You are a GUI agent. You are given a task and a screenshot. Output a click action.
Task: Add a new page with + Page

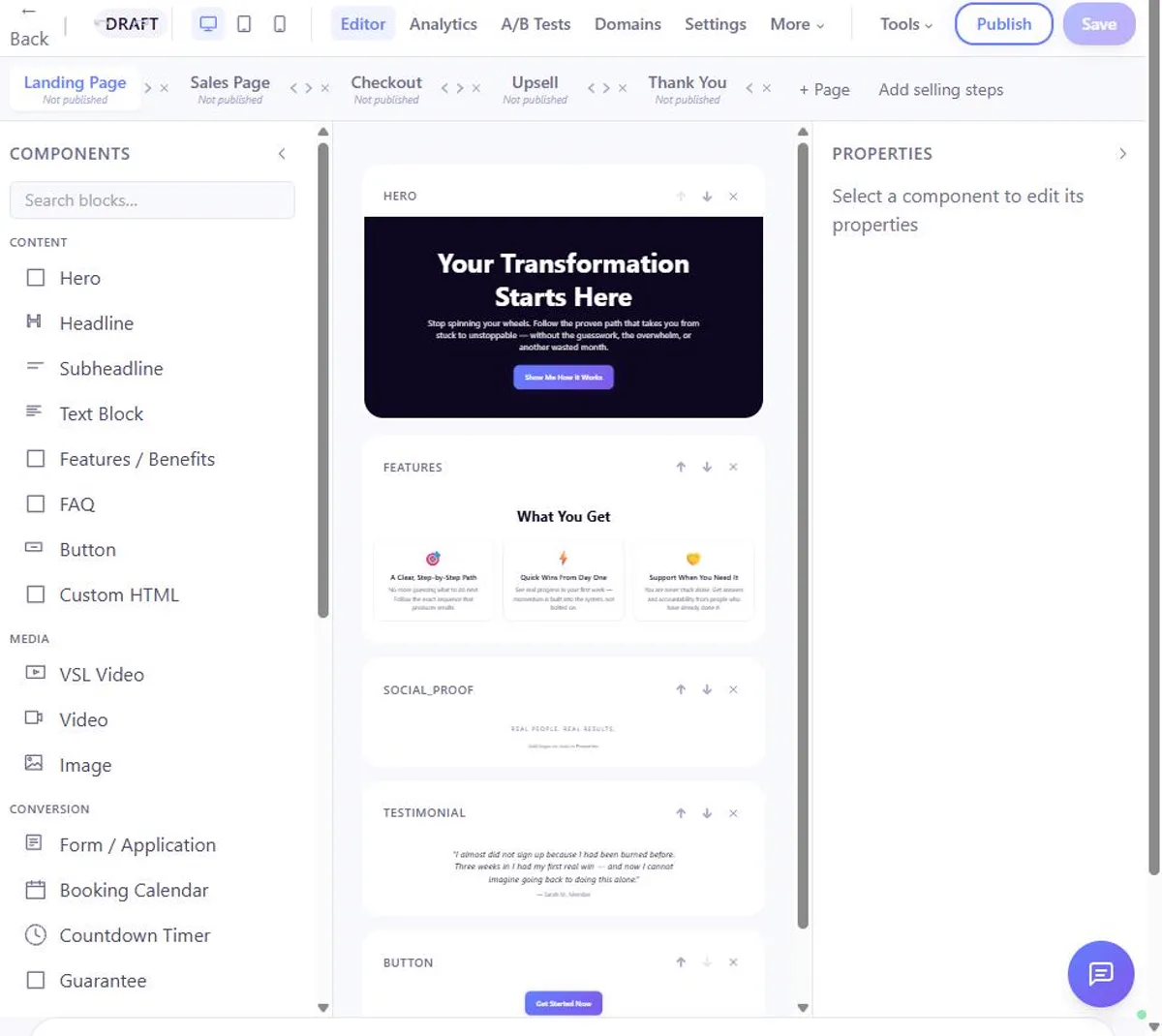pos(824,89)
